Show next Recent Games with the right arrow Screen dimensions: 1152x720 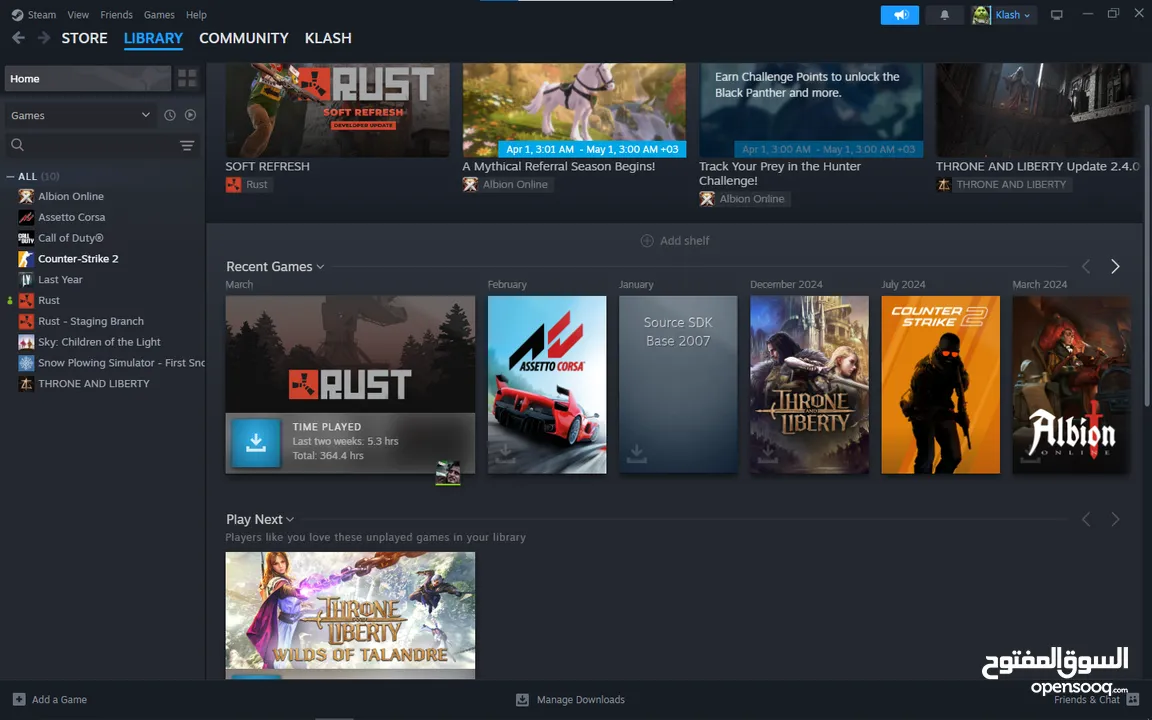1115,266
